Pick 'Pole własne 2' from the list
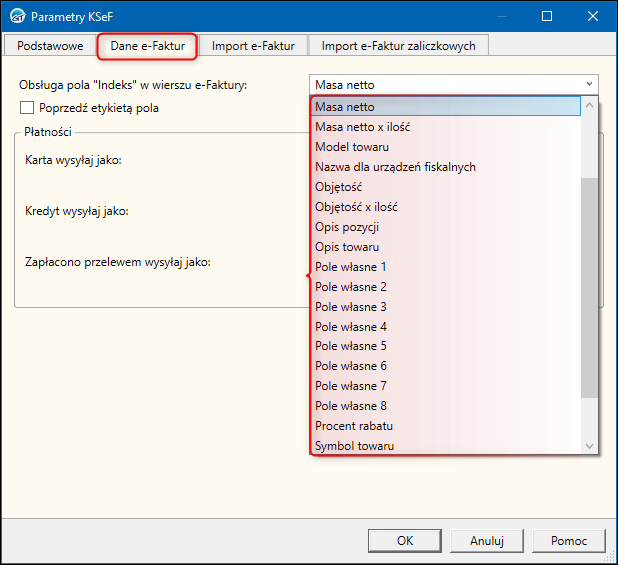The width and height of the screenshot is (618, 565). point(446,287)
